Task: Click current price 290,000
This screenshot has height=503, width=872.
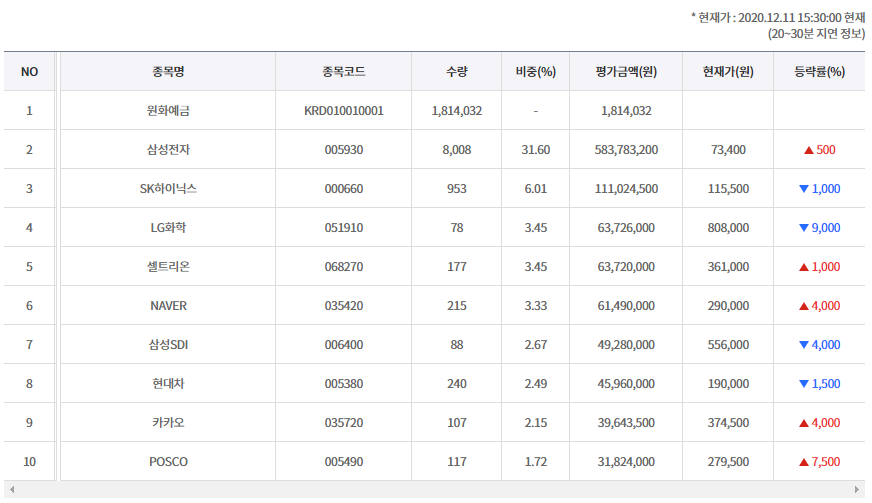Action: tap(728, 305)
